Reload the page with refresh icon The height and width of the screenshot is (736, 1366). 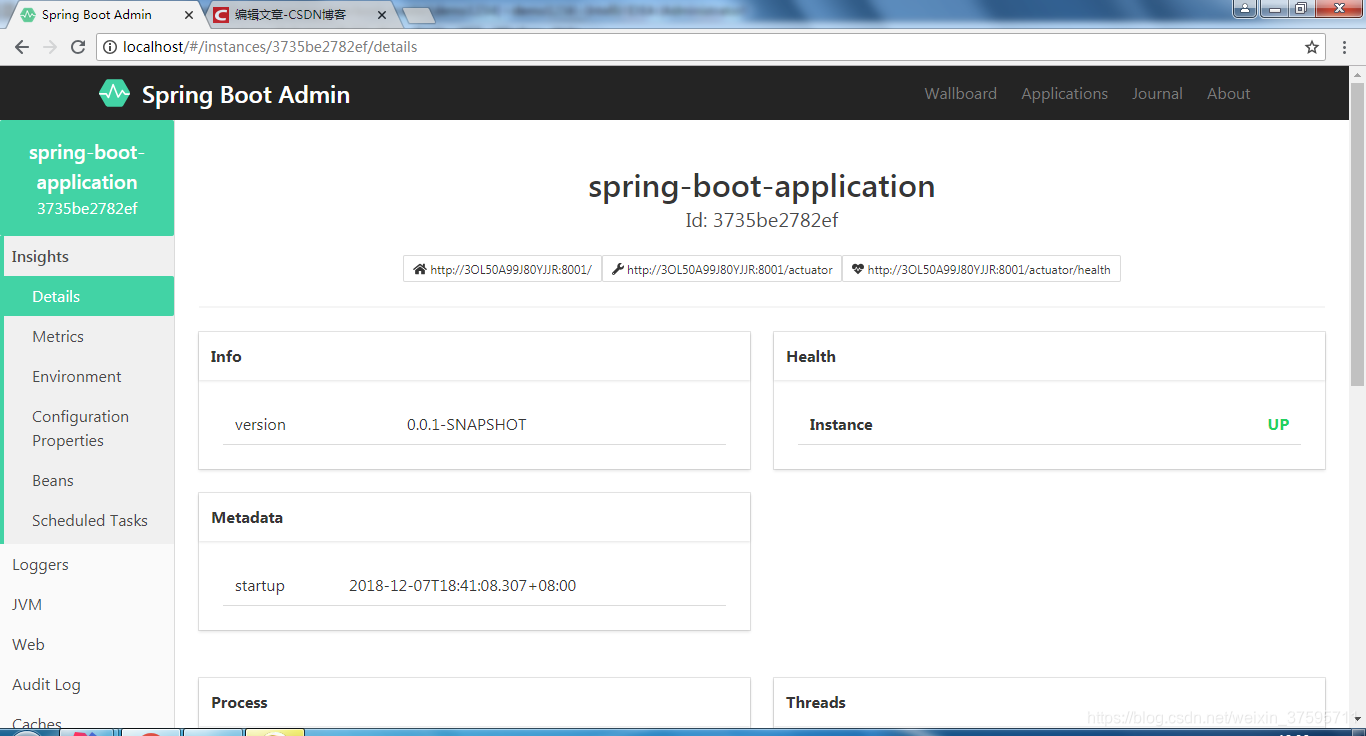pyautogui.click(x=78, y=47)
